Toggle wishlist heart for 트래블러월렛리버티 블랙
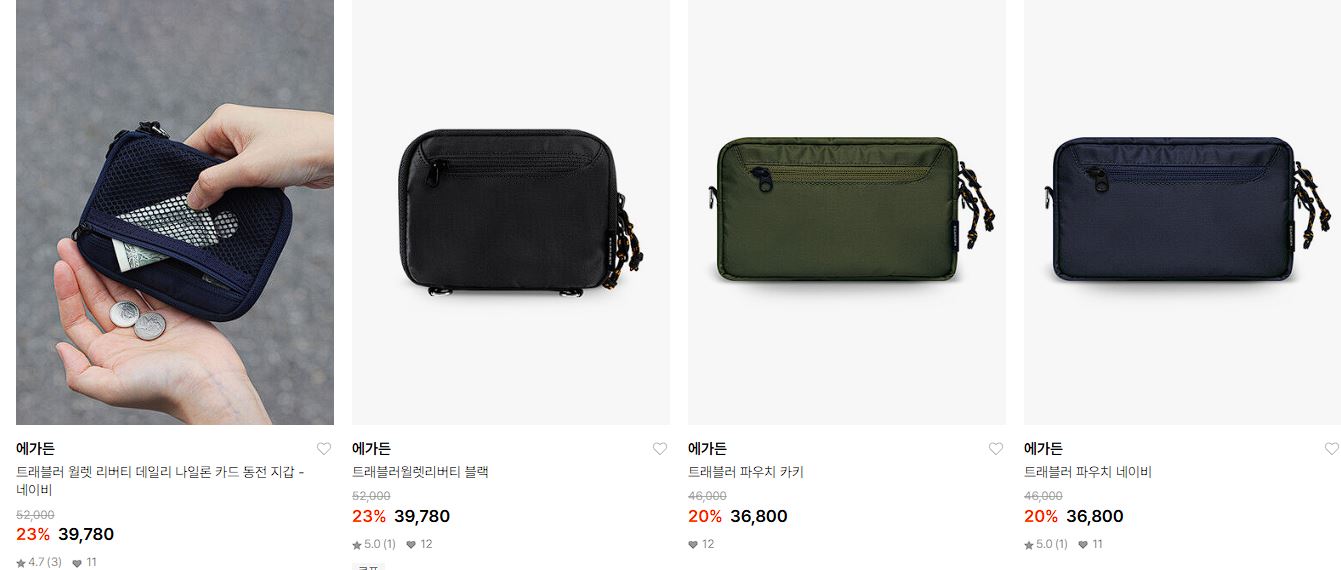The width and height of the screenshot is (1341, 570). (x=660, y=449)
